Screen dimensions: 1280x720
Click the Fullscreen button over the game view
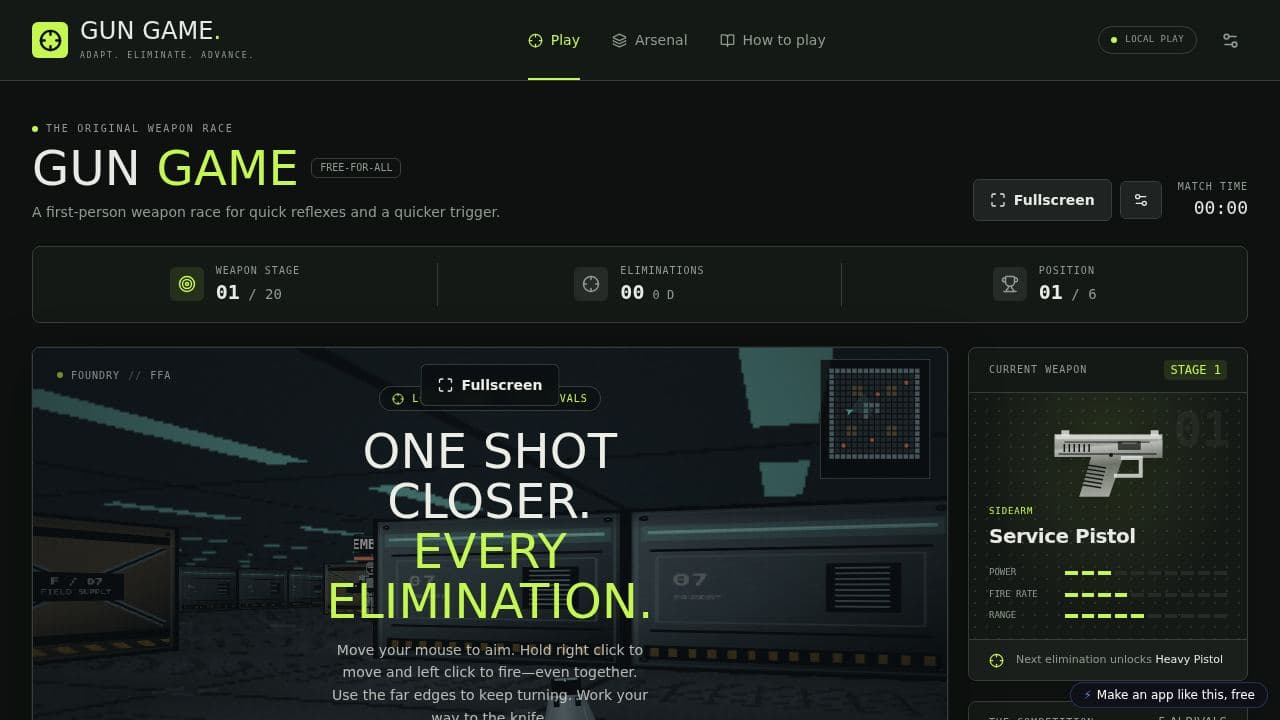[490, 385]
